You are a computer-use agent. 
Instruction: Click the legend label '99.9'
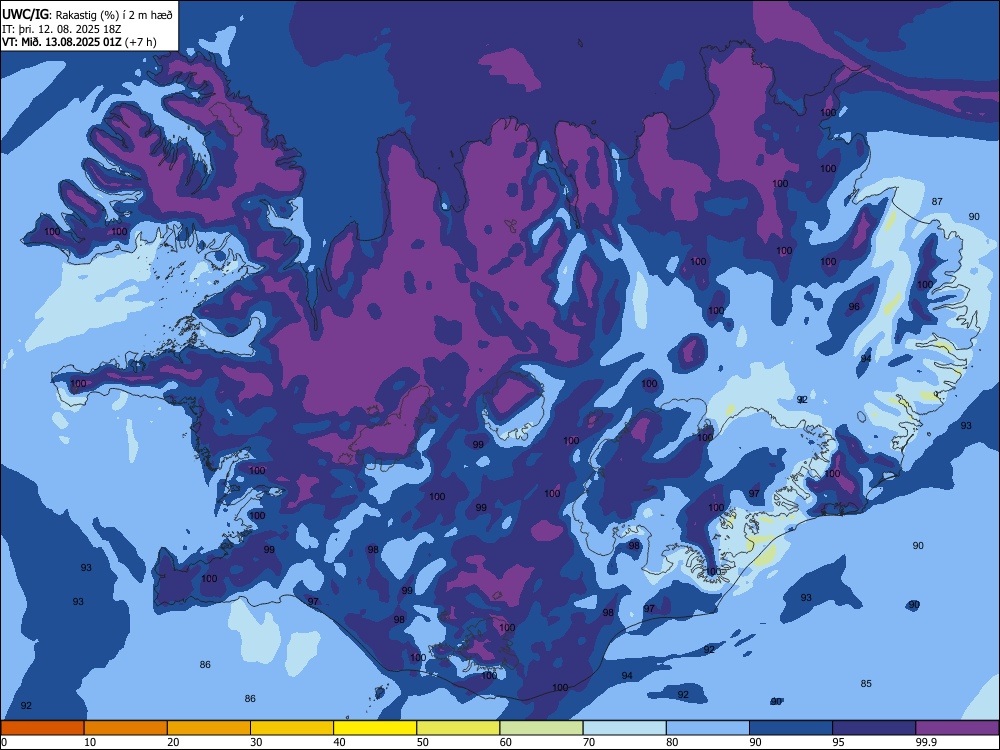pyautogui.click(x=926, y=742)
